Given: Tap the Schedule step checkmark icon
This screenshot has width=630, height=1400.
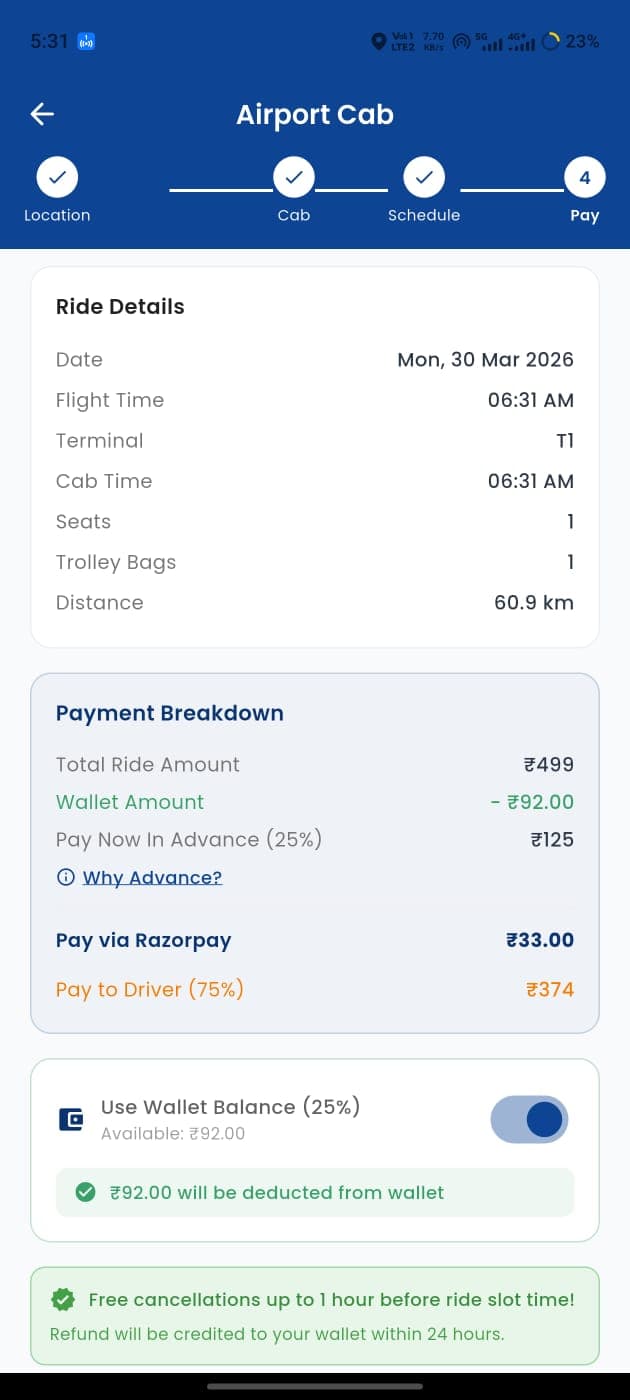Looking at the screenshot, I should click(424, 176).
